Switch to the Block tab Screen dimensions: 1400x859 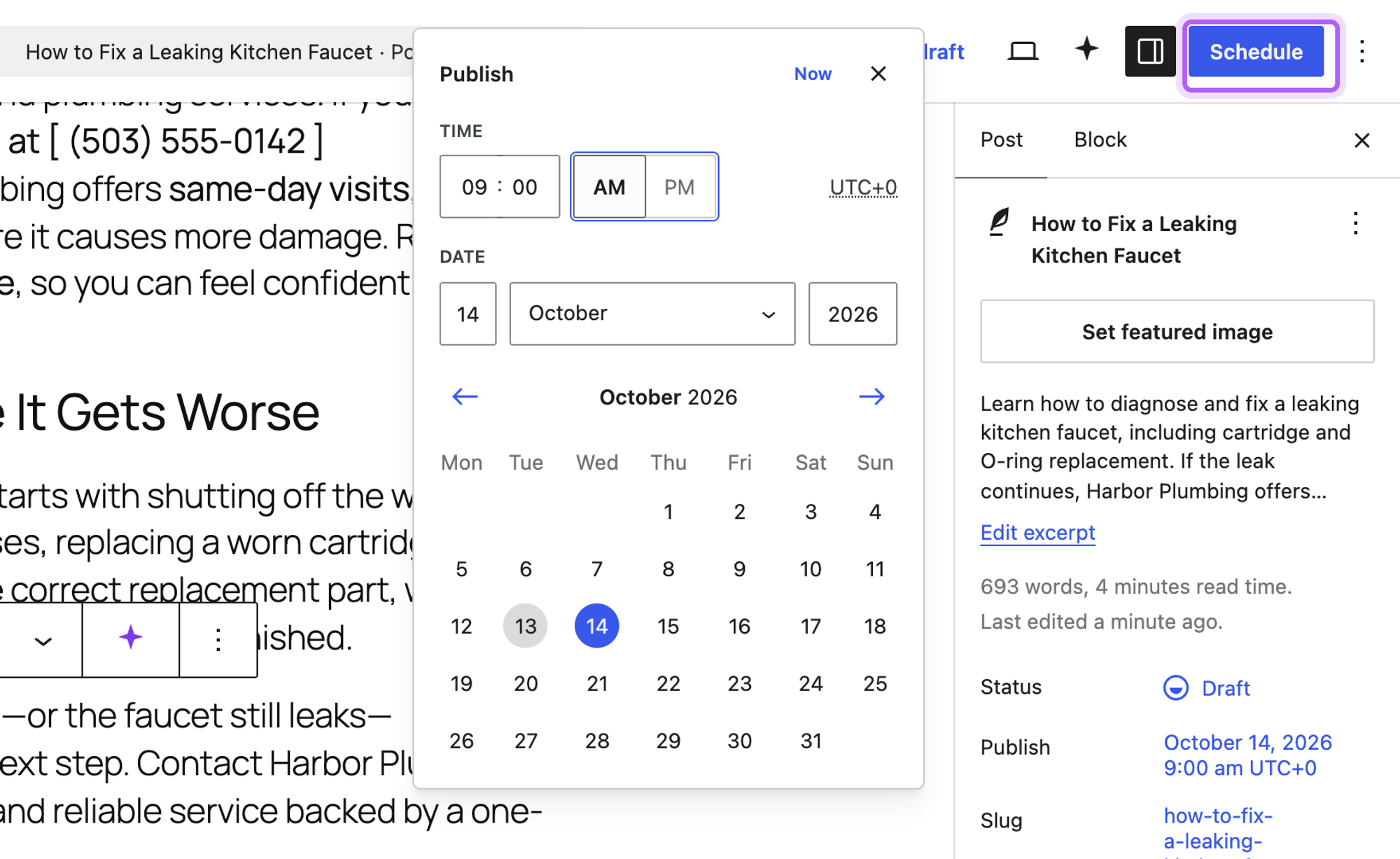(1100, 140)
